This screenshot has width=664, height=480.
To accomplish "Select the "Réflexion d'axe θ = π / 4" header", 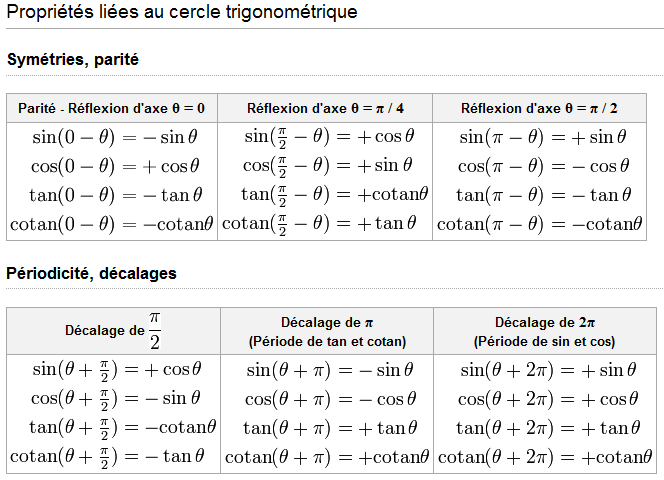I will 325,108.
